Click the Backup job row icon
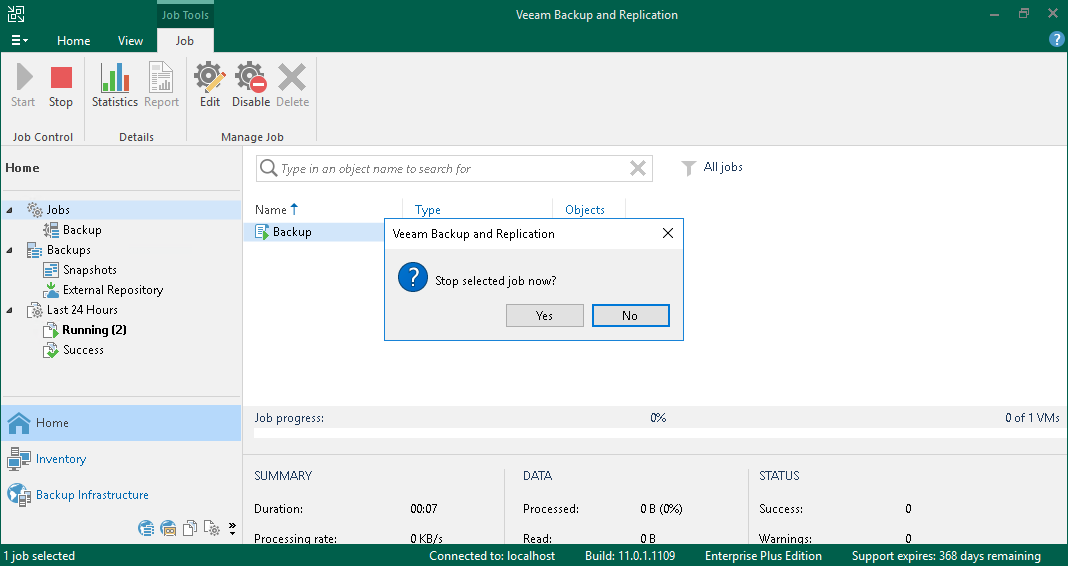The height and width of the screenshot is (566, 1068). (262, 232)
